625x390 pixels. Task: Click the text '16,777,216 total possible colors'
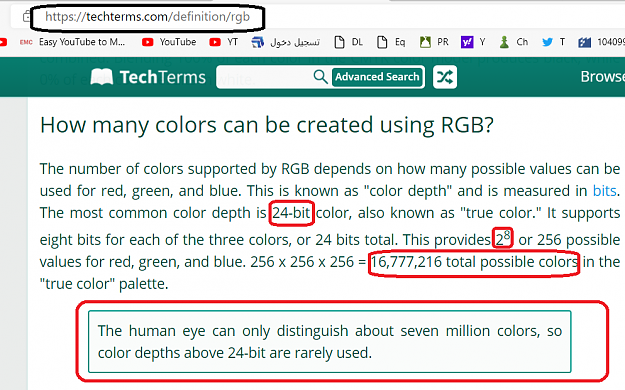pyautogui.click(x=474, y=262)
